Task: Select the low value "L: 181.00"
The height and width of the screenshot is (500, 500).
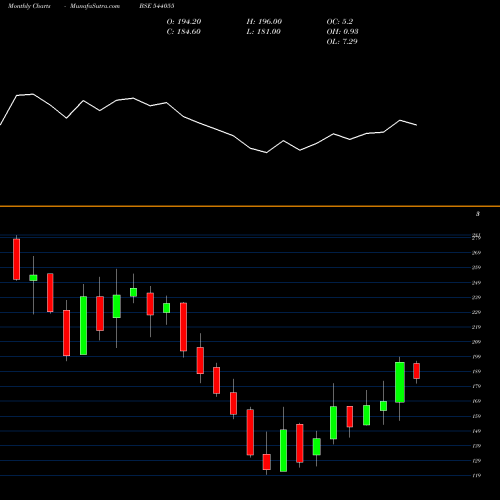Action: (263, 32)
